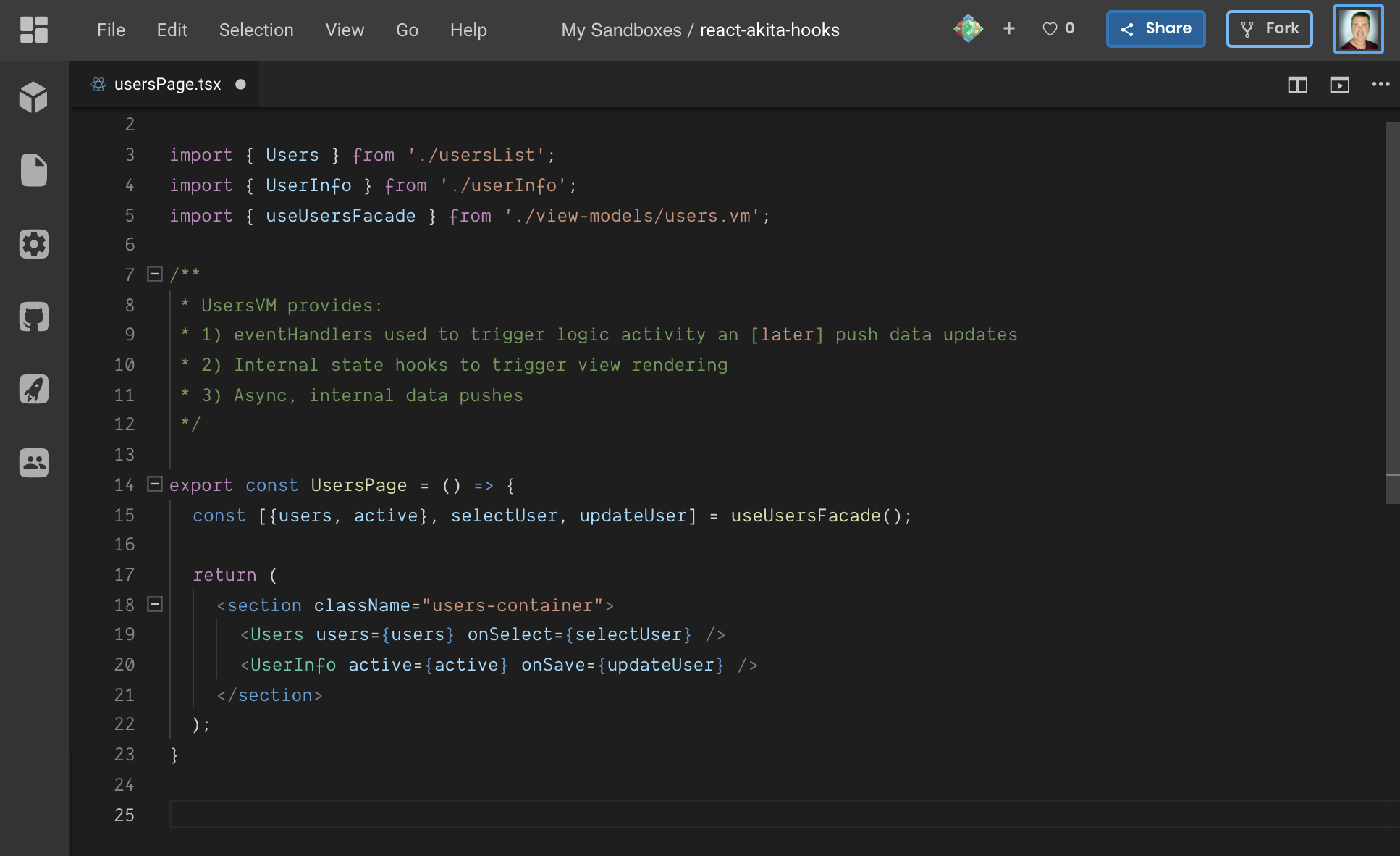Open the Files explorer sidebar icon
The width and height of the screenshot is (1400, 856).
pyautogui.click(x=34, y=170)
